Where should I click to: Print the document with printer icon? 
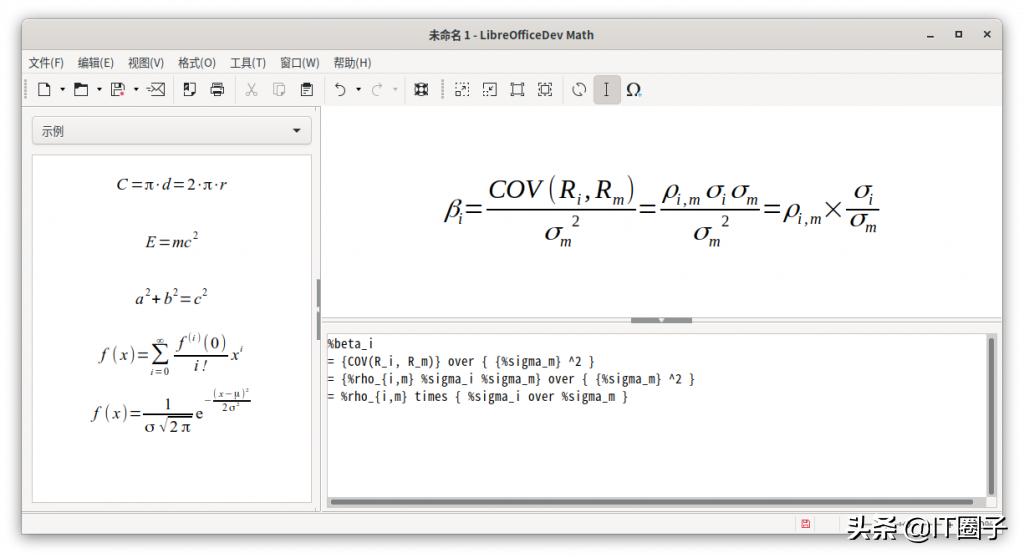[217, 90]
